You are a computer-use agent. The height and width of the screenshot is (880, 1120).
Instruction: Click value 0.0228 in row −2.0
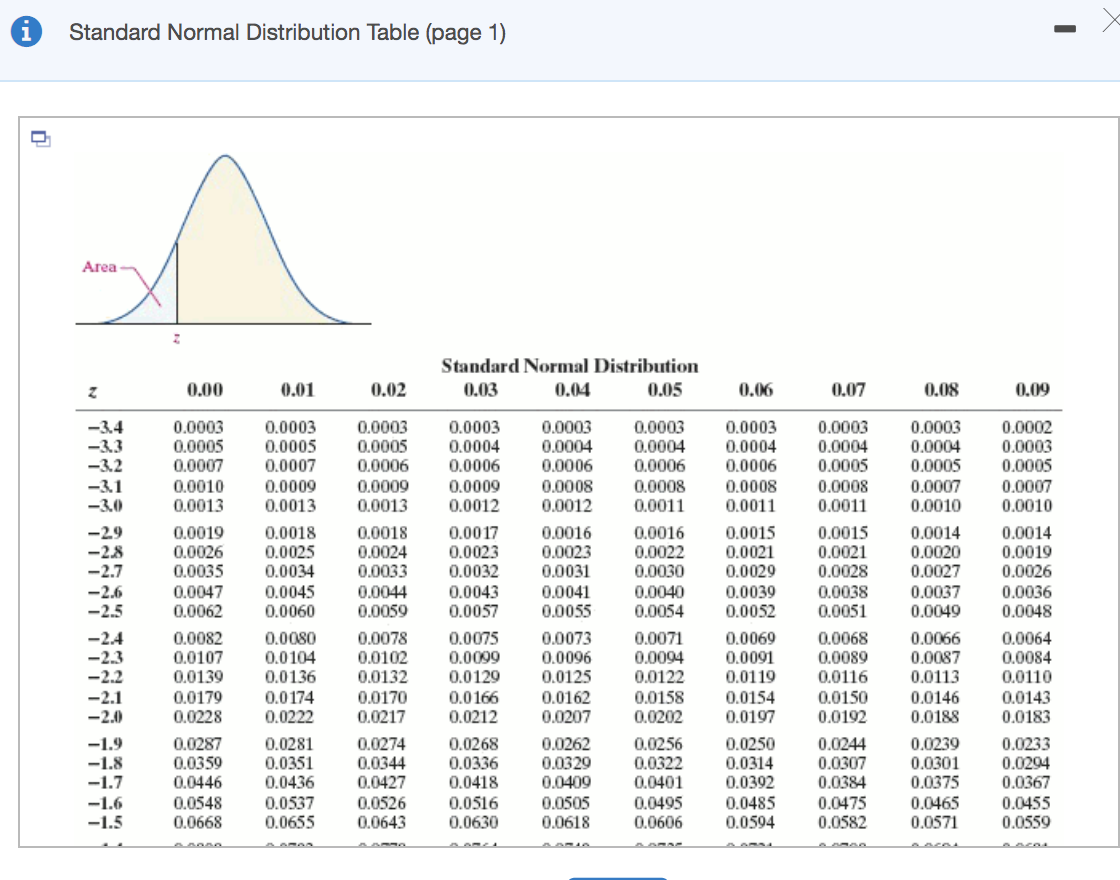(198, 716)
